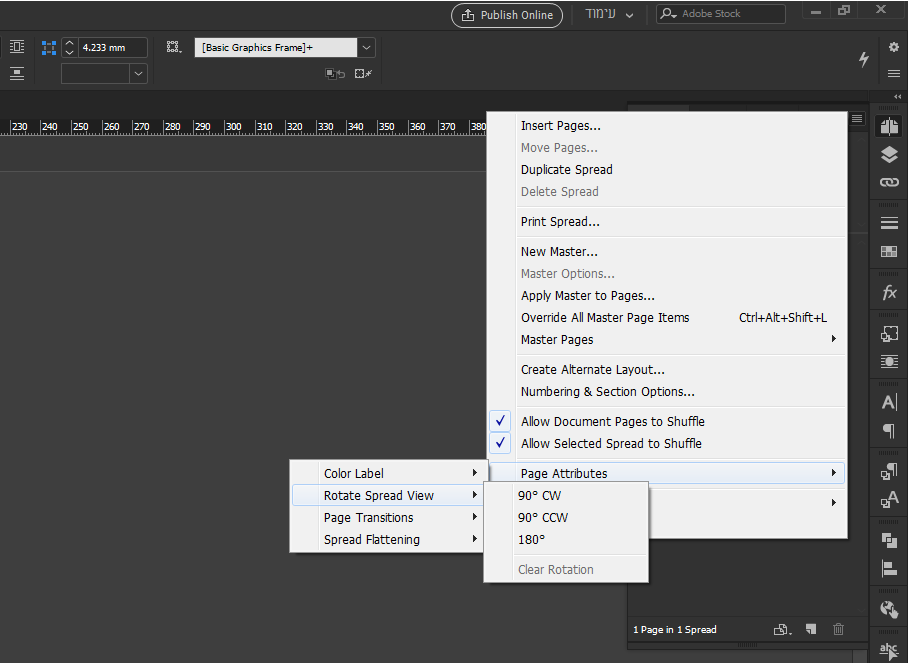
Task: Open the Layers panel icon
Action: [x=889, y=155]
